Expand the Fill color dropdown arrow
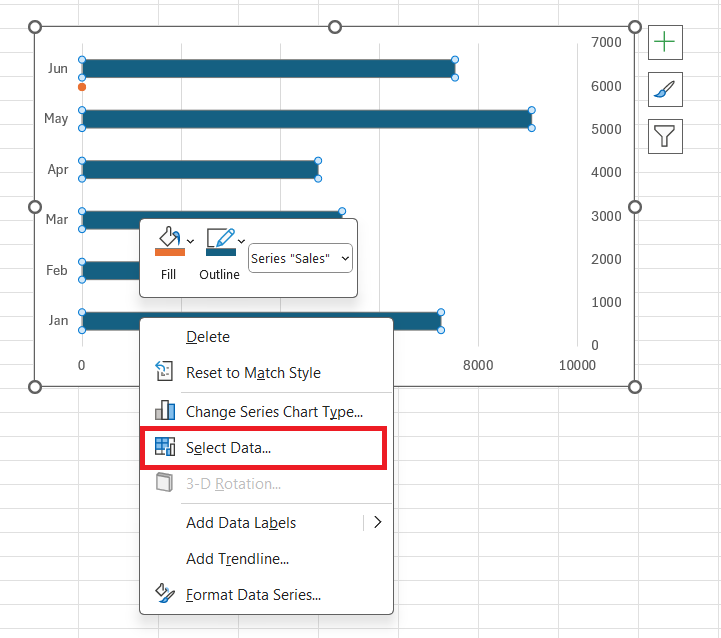721x638 pixels. [190, 241]
